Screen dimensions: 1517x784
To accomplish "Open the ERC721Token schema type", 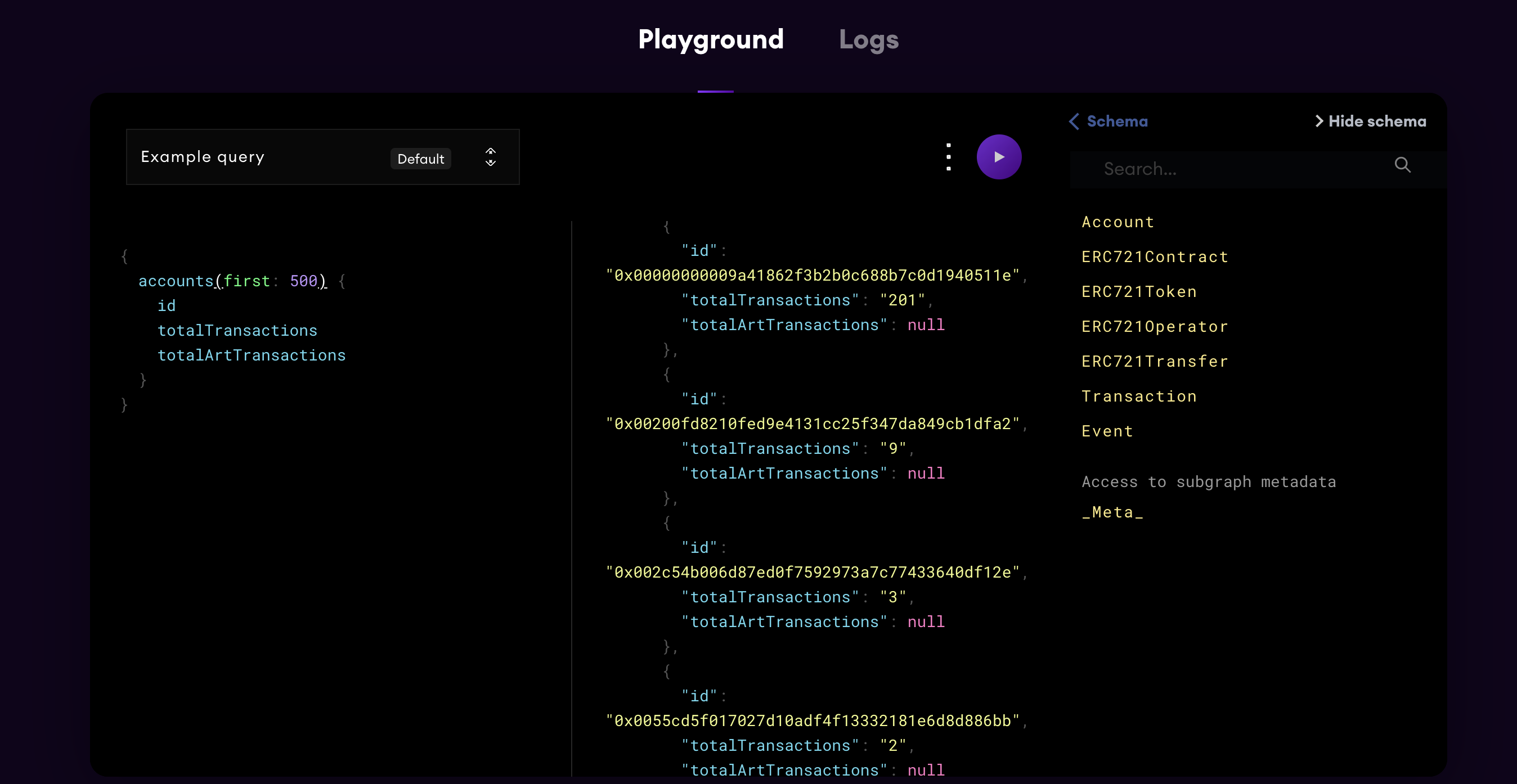I will coord(1139,292).
